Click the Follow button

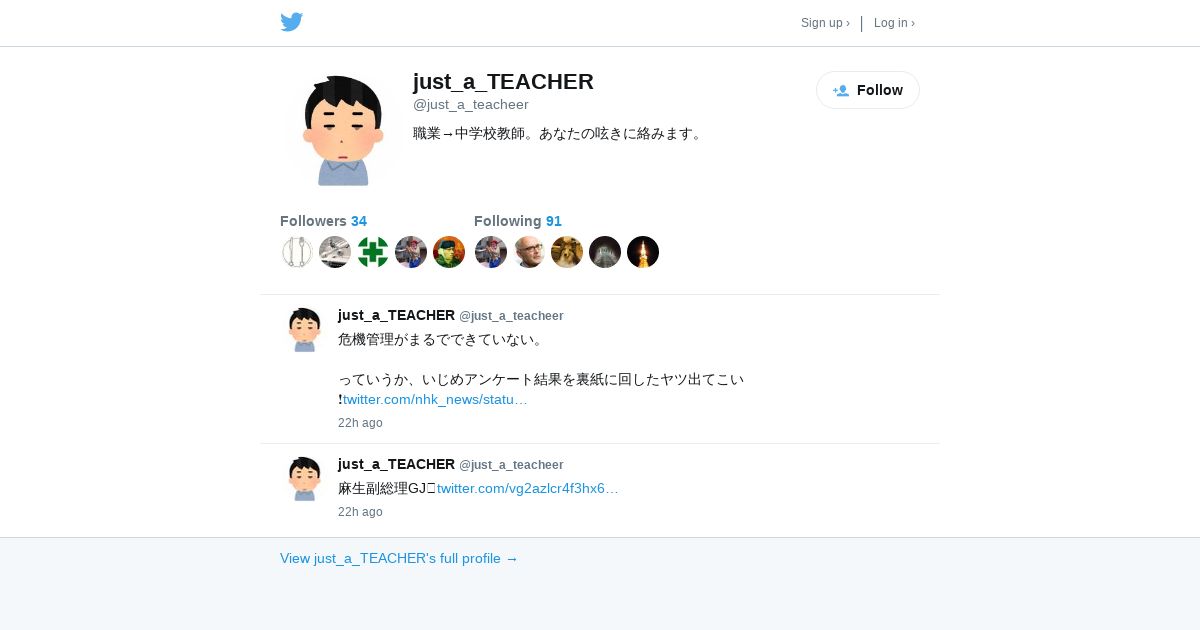tap(868, 90)
